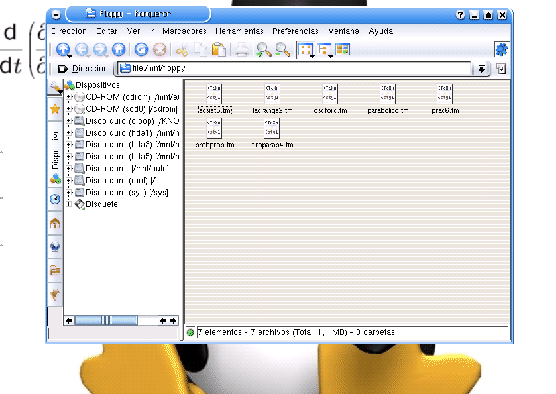
Task: Open the Ayuda menu
Action: pos(380,31)
